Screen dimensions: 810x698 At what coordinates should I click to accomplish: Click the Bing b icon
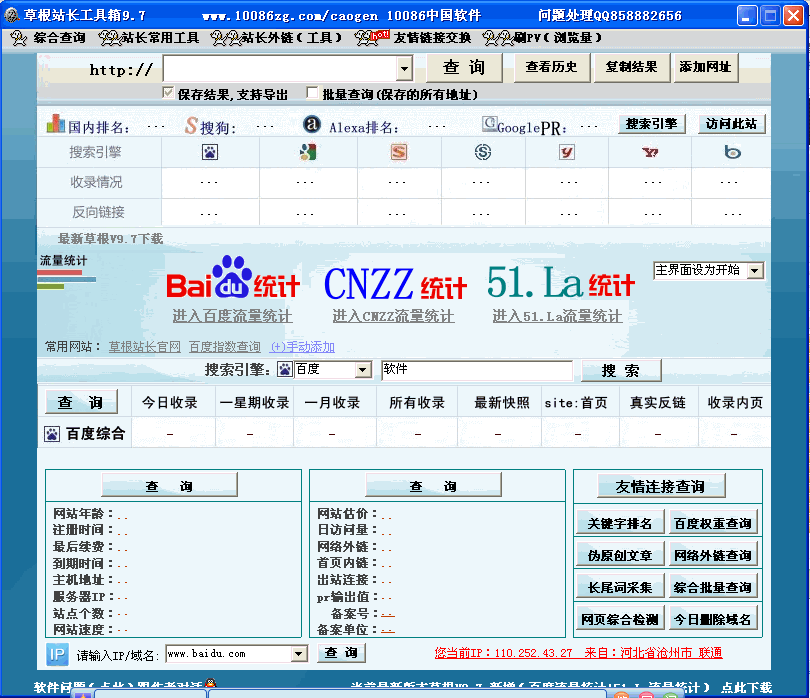(732, 152)
